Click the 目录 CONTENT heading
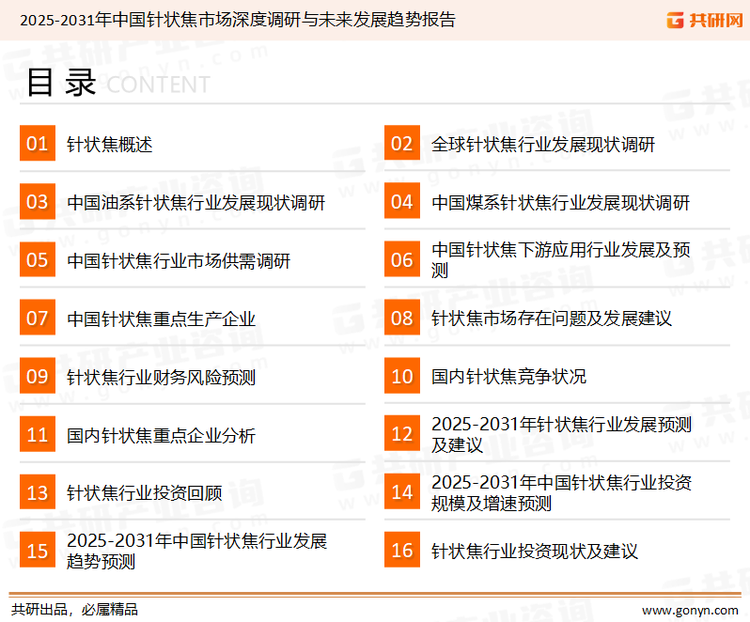Screen dimensions: 750x622 point(117,84)
